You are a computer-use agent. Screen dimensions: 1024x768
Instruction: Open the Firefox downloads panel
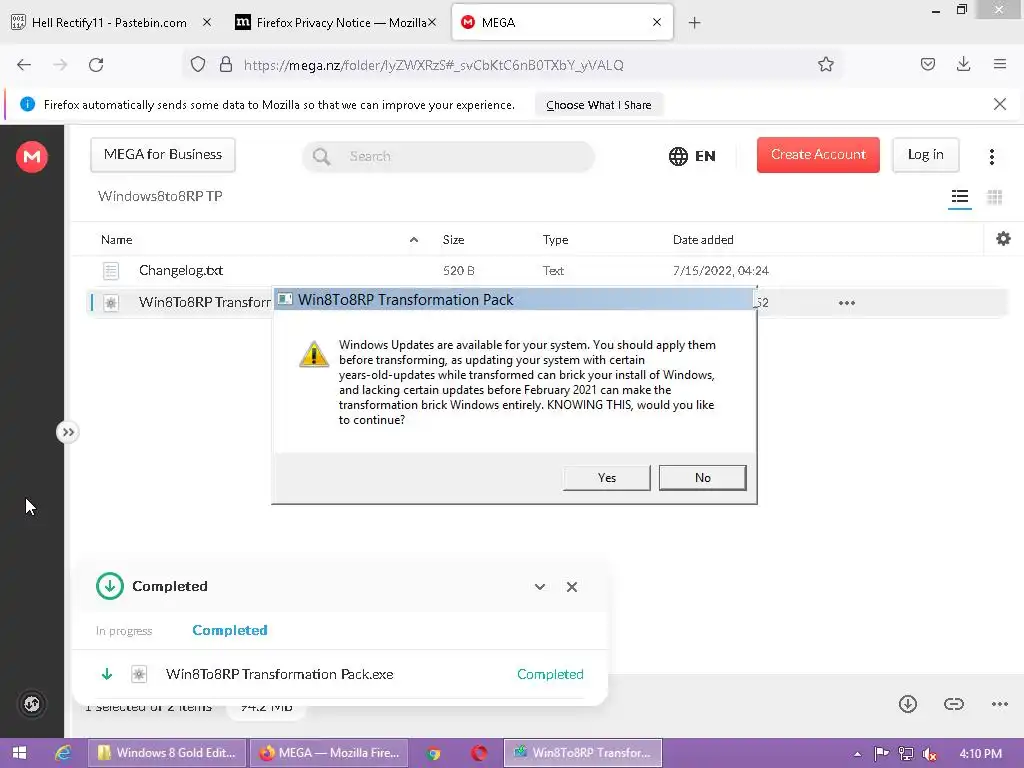(x=963, y=64)
